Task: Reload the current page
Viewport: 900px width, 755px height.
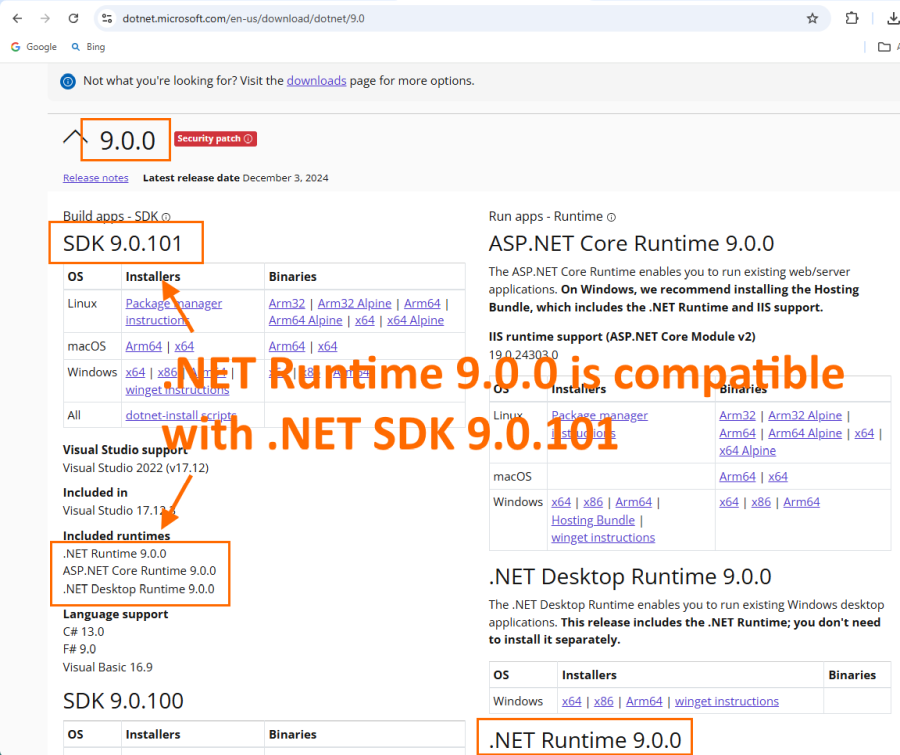Action: point(74,18)
